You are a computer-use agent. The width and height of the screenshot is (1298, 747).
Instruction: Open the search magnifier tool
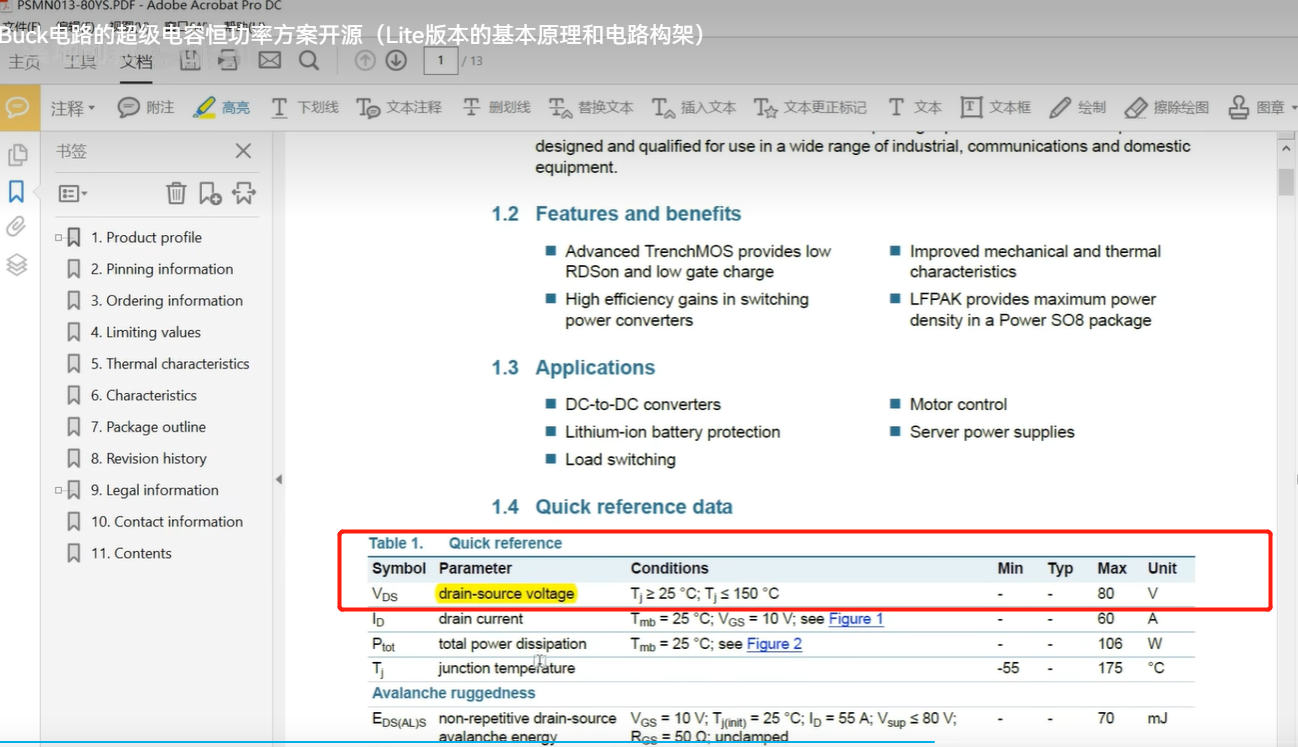(309, 61)
